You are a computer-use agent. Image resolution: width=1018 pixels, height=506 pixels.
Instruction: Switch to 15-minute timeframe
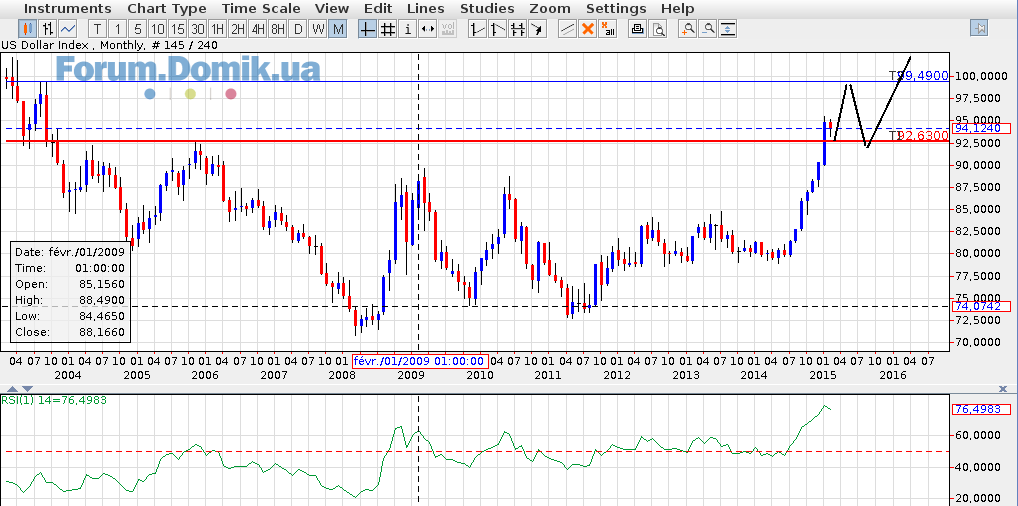click(x=178, y=29)
